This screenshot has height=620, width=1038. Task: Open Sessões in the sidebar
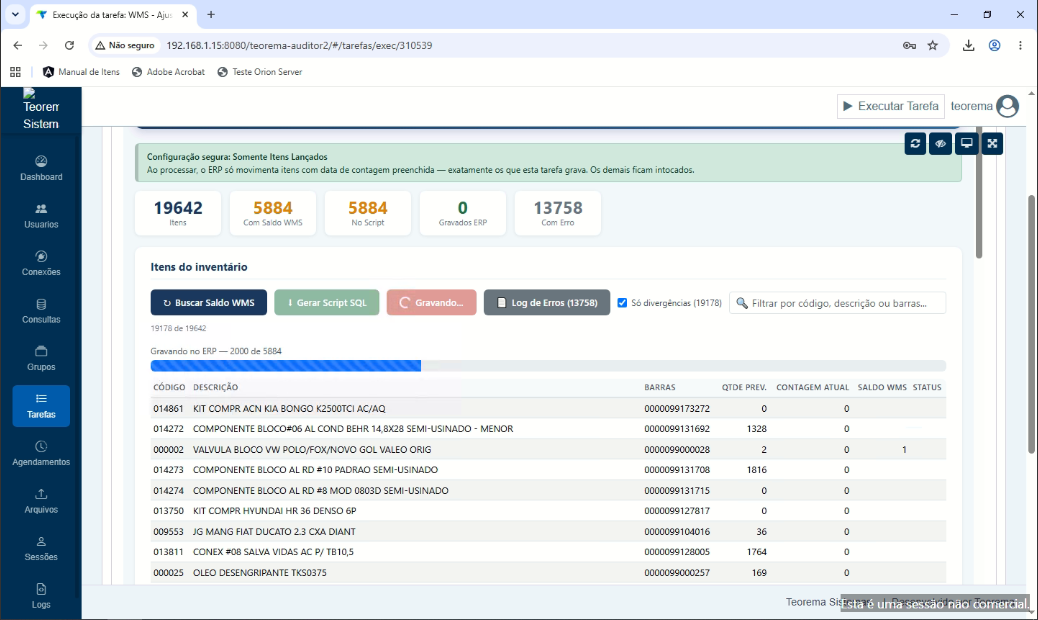[41, 549]
